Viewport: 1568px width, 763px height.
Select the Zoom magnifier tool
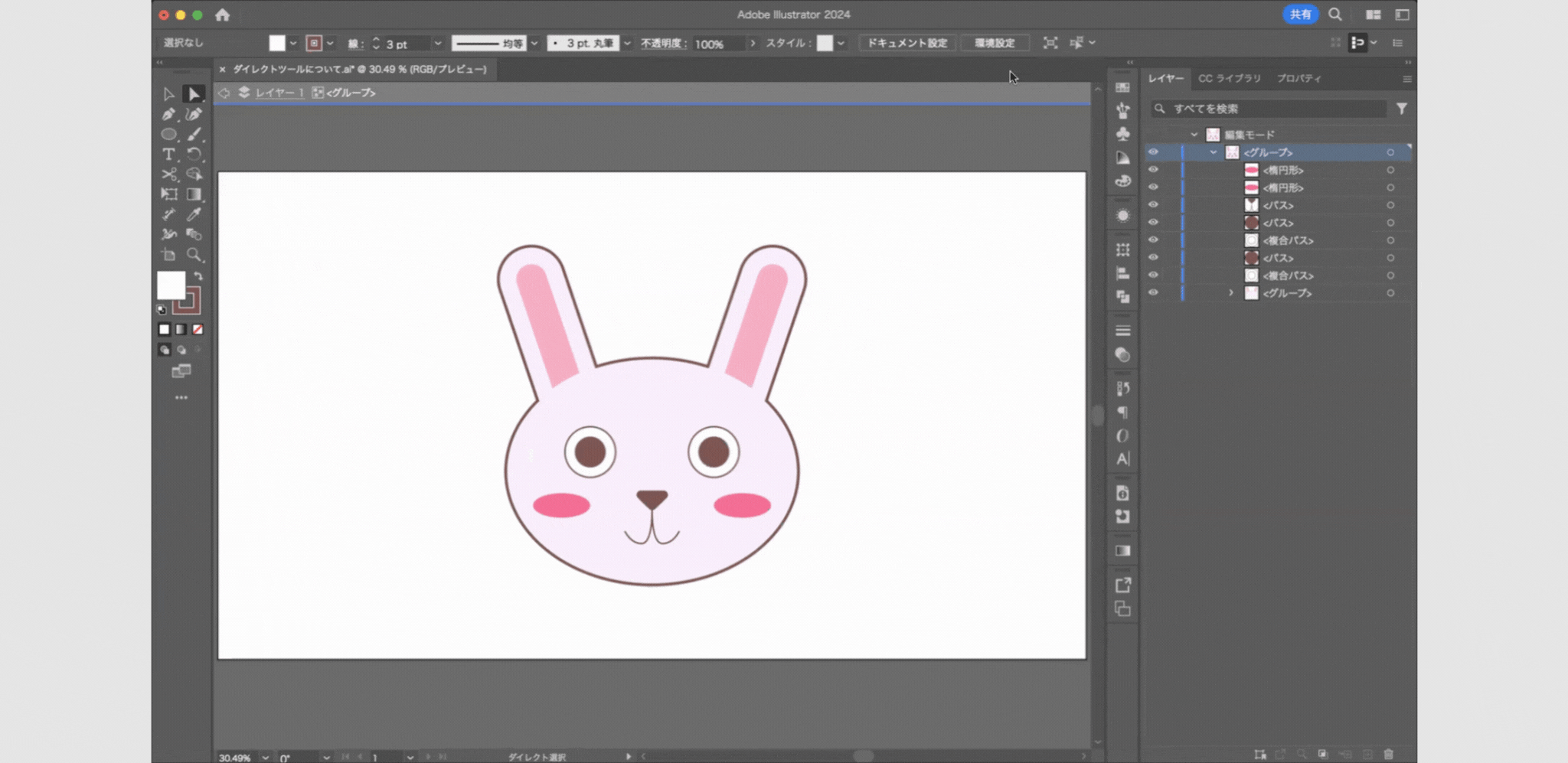point(194,254)
